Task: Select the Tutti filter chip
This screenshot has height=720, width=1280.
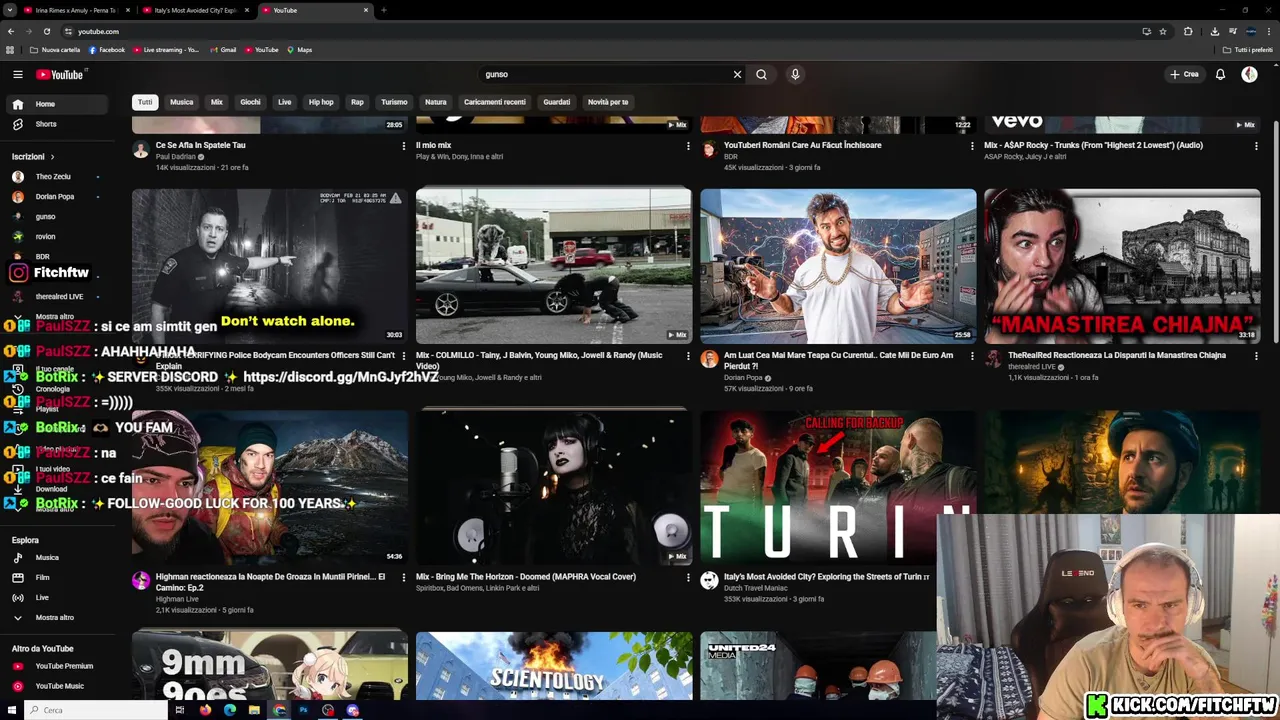Action: pyautogui.click(x=145, y=102)
